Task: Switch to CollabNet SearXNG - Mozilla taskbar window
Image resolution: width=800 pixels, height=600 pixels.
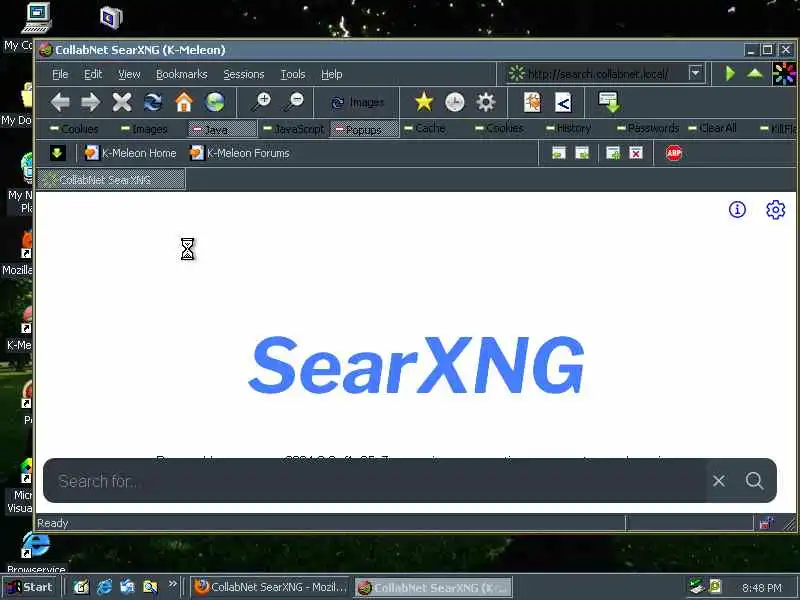Action: point(270,587)
